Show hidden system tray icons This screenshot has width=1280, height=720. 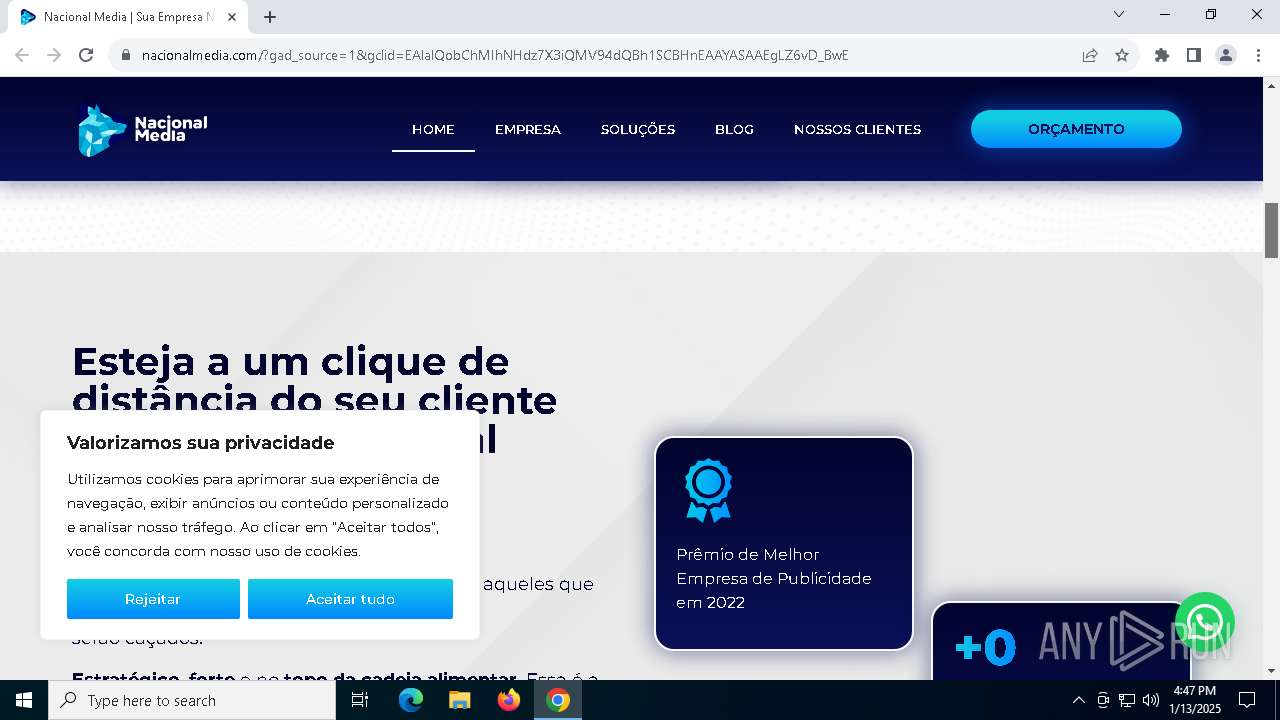point(1078,700)
